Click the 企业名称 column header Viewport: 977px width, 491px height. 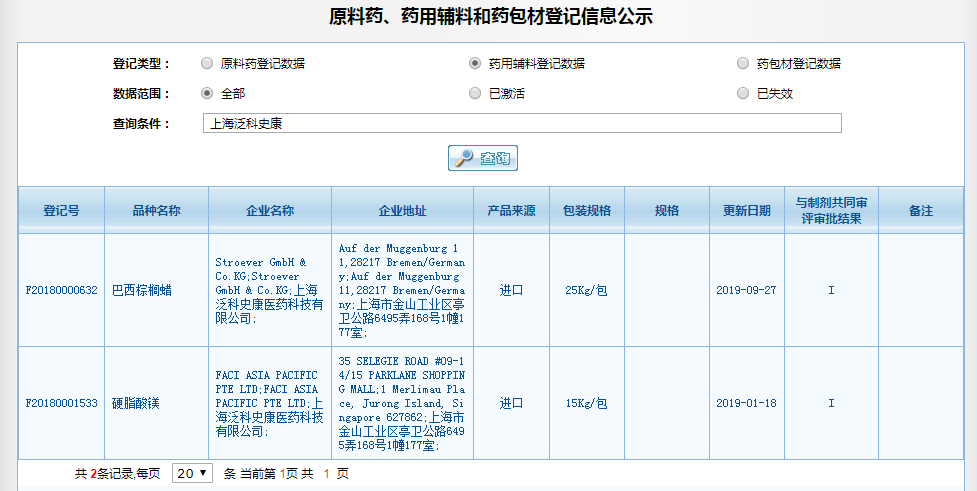tap(270, 211)
